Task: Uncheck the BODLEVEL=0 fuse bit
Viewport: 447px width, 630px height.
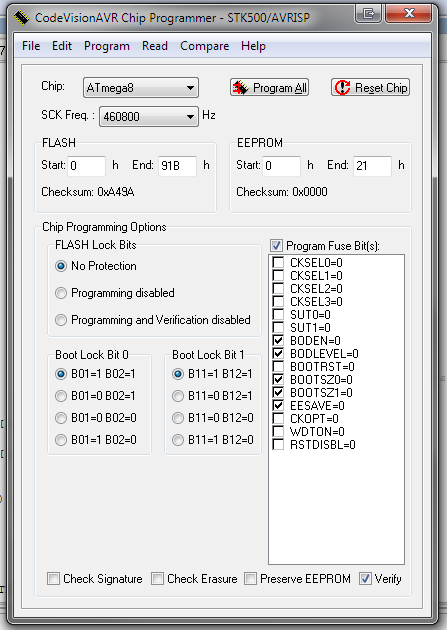Action: pos(278,354)
